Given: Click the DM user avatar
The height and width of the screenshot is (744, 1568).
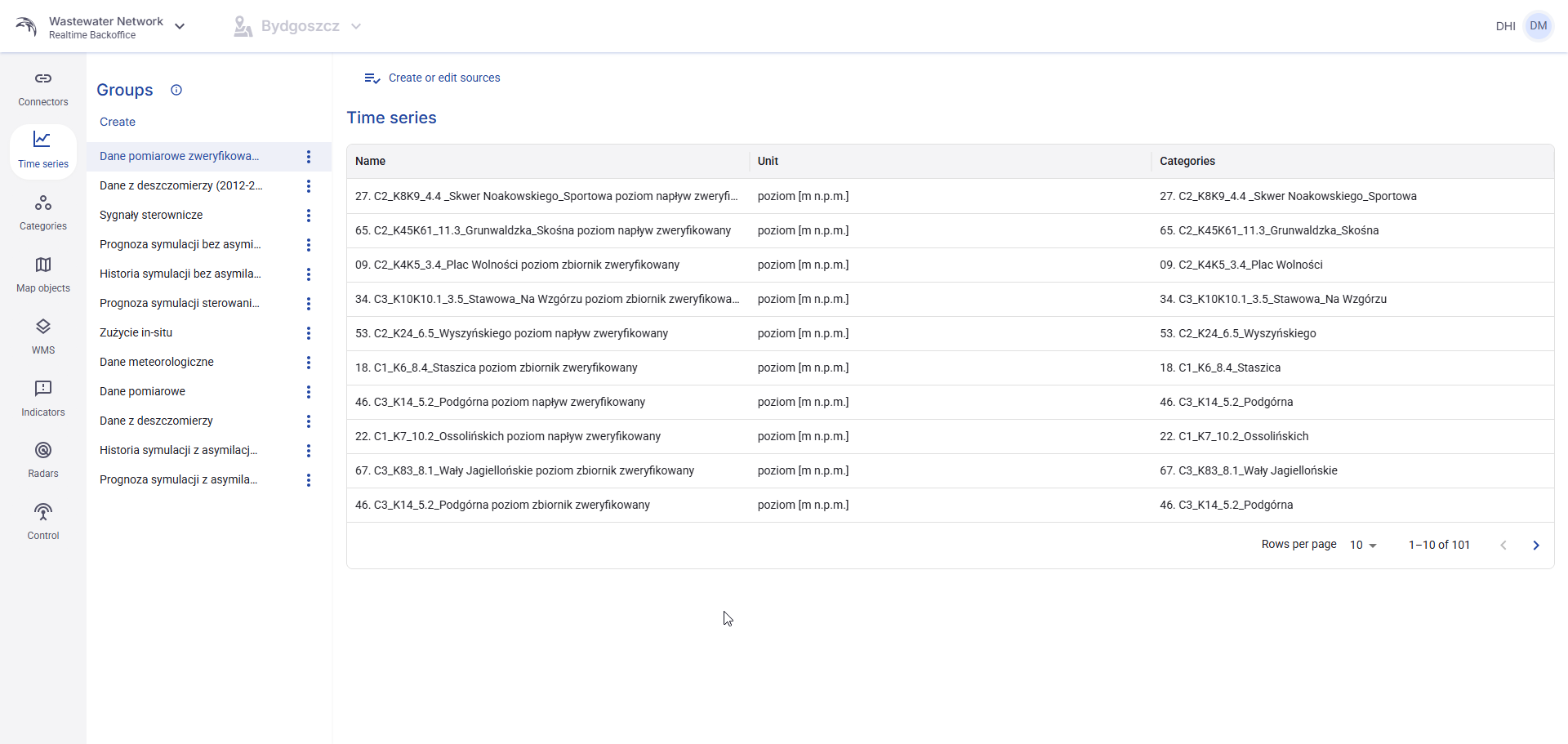Looking at the screenshot, I should pyautogui.click(x=1539, y=26).
